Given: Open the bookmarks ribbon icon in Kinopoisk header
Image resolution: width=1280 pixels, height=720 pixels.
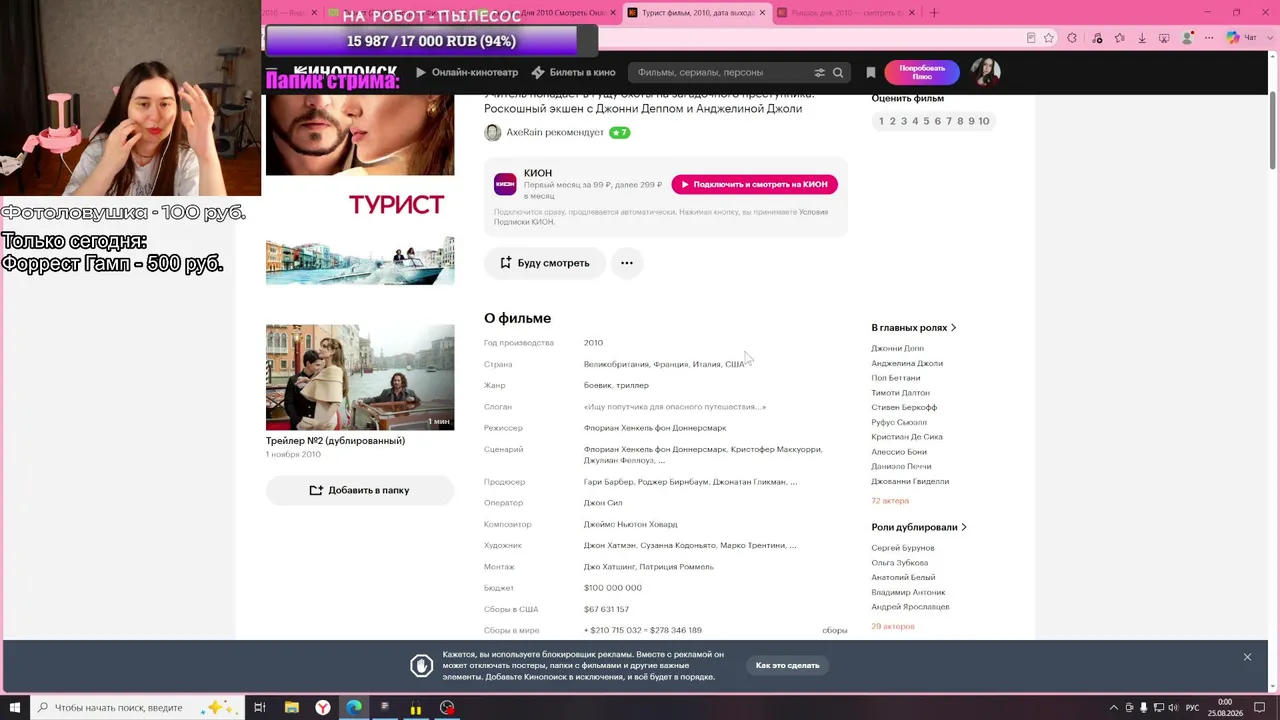Looking at the screenshot, I should tap(871, 72).
